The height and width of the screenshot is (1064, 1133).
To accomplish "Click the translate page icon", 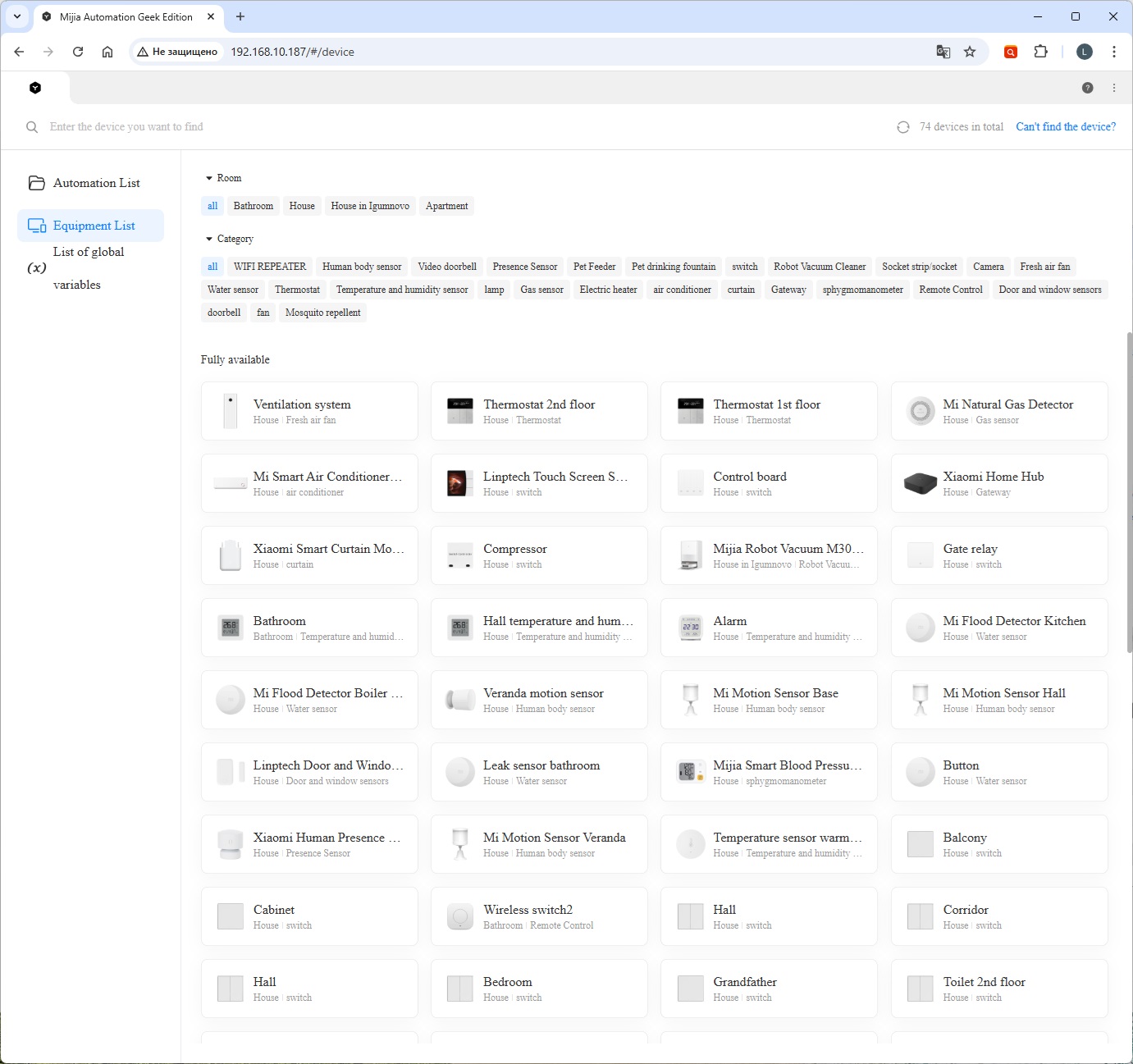I will point(943,52).
